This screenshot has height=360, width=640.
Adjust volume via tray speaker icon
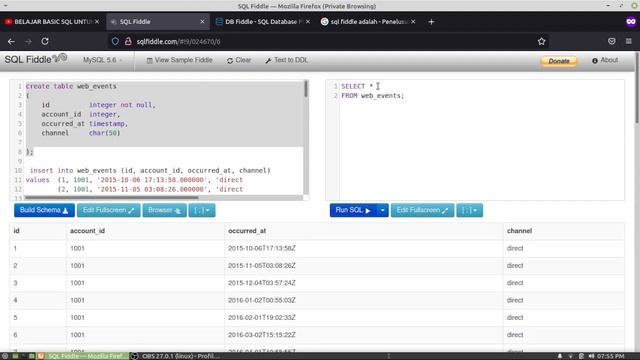[591, 356]
